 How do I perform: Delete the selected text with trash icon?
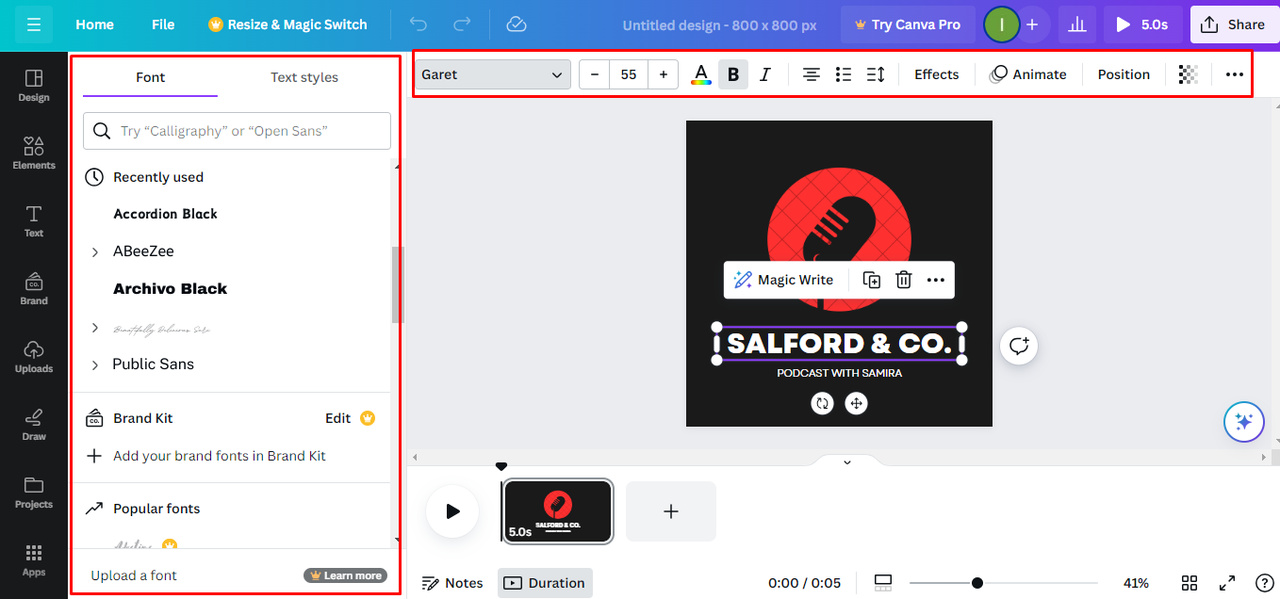tap(903, 280)
